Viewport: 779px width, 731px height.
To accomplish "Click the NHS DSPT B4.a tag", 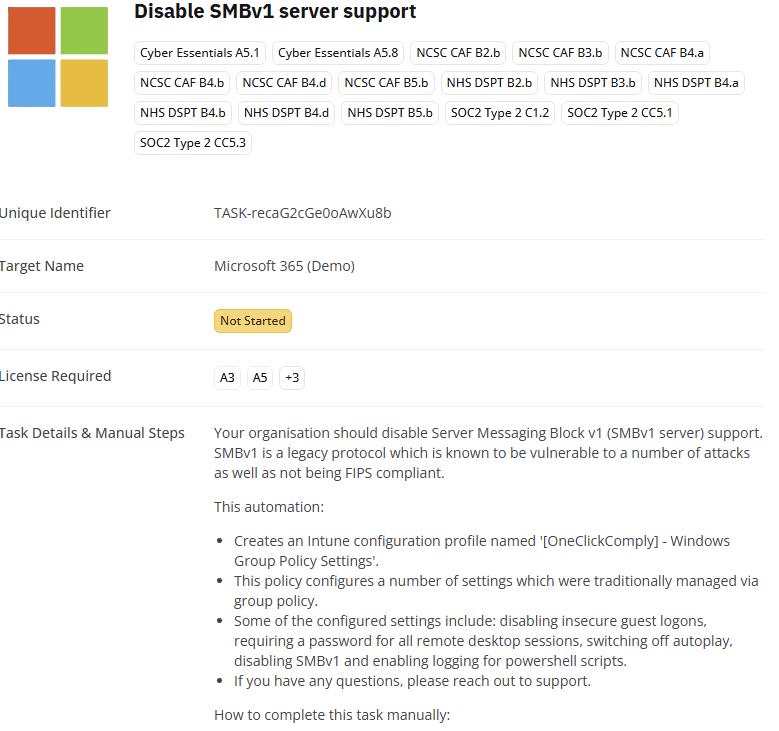I will [696, 83].
